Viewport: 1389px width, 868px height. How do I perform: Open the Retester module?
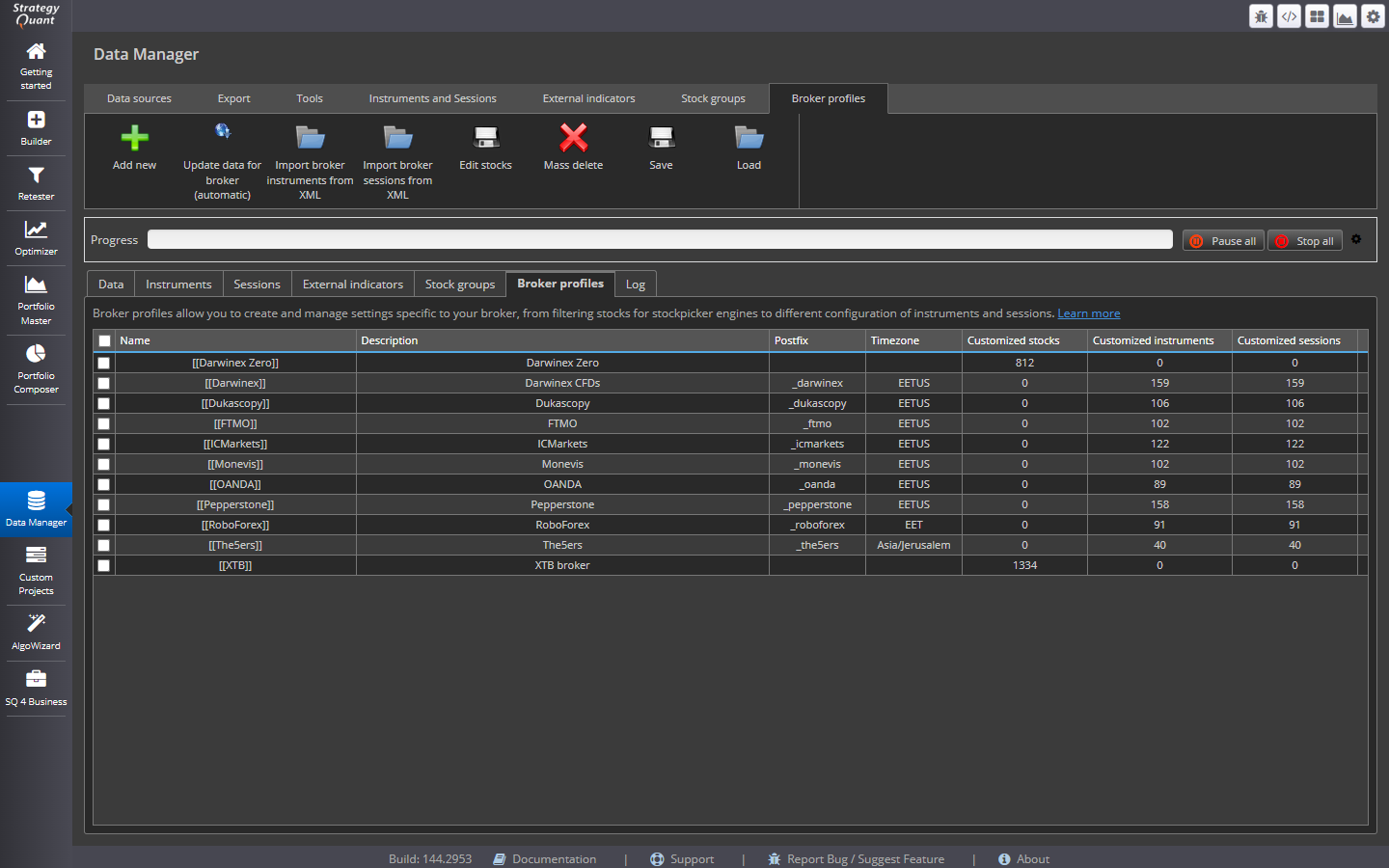(36, 183)
